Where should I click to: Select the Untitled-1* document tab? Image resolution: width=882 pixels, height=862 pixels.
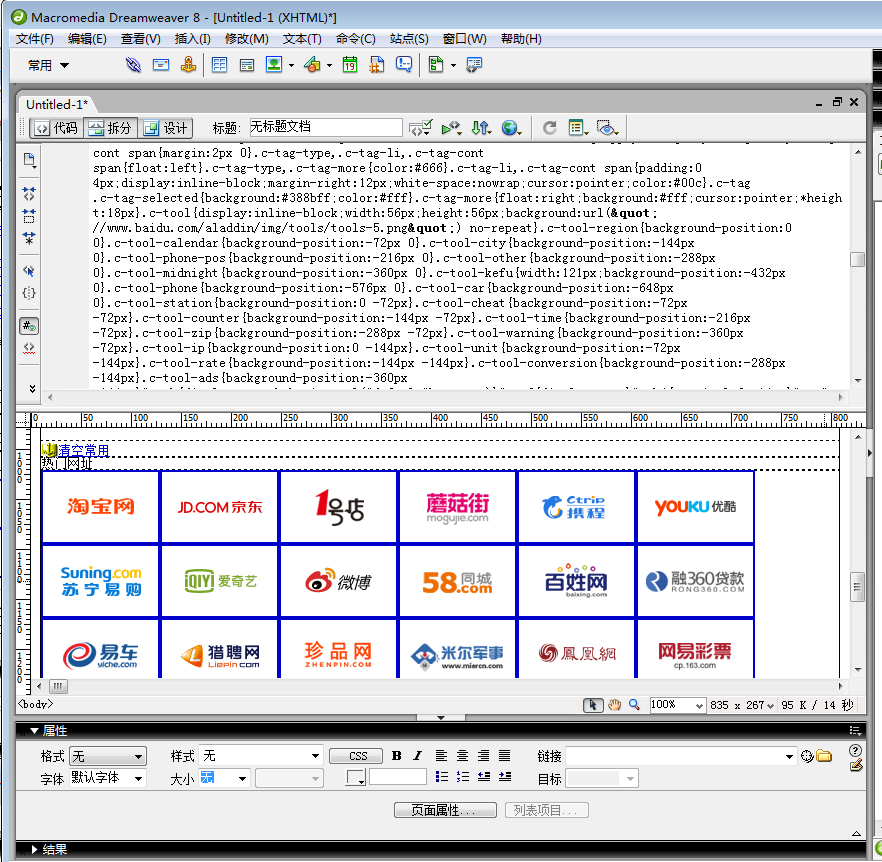56,104
